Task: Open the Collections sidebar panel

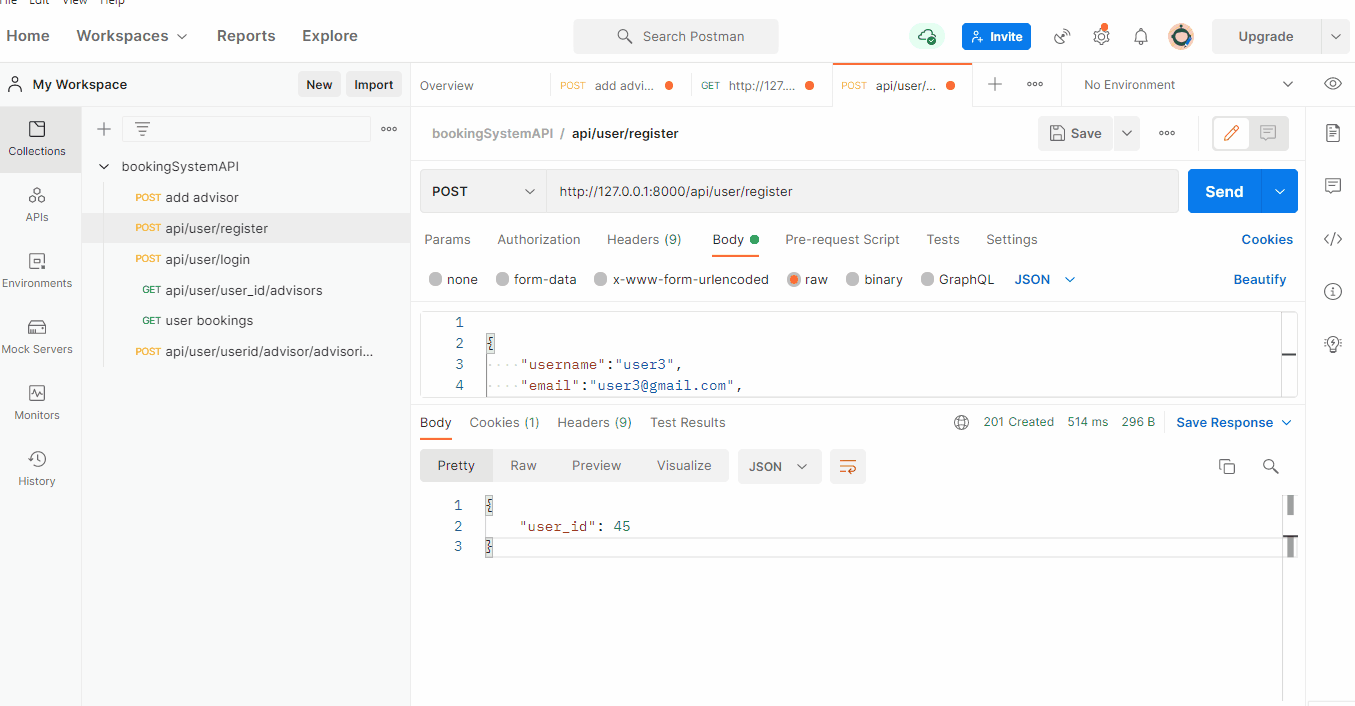Action: (37, 138)
